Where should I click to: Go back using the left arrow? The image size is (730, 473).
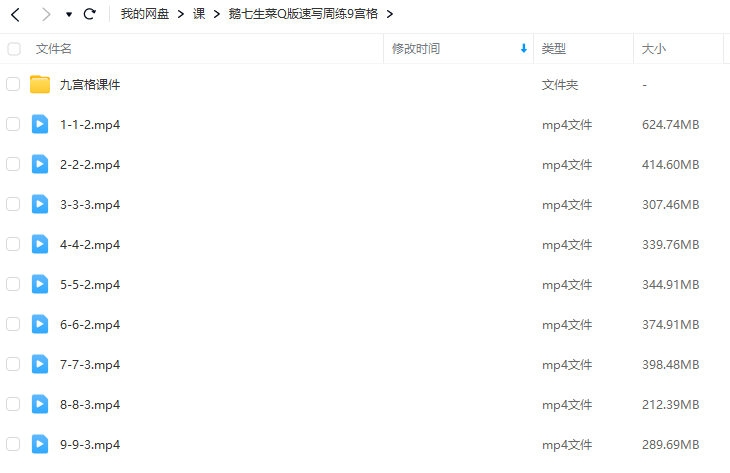click(15, 14)
